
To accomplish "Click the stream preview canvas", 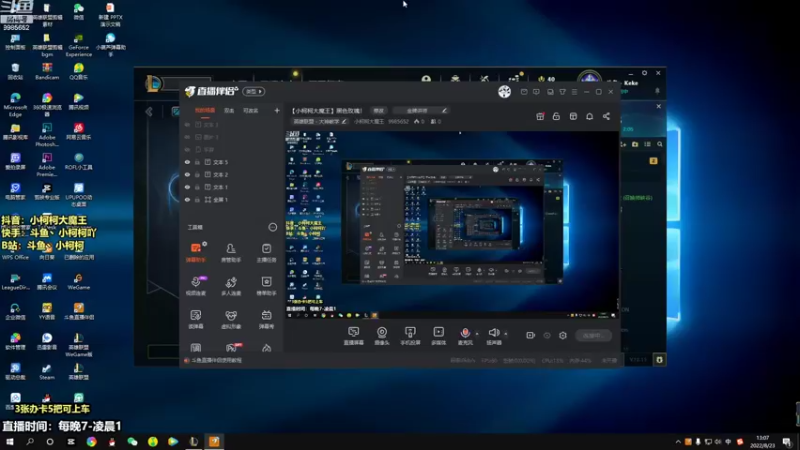I will (452, 224).
